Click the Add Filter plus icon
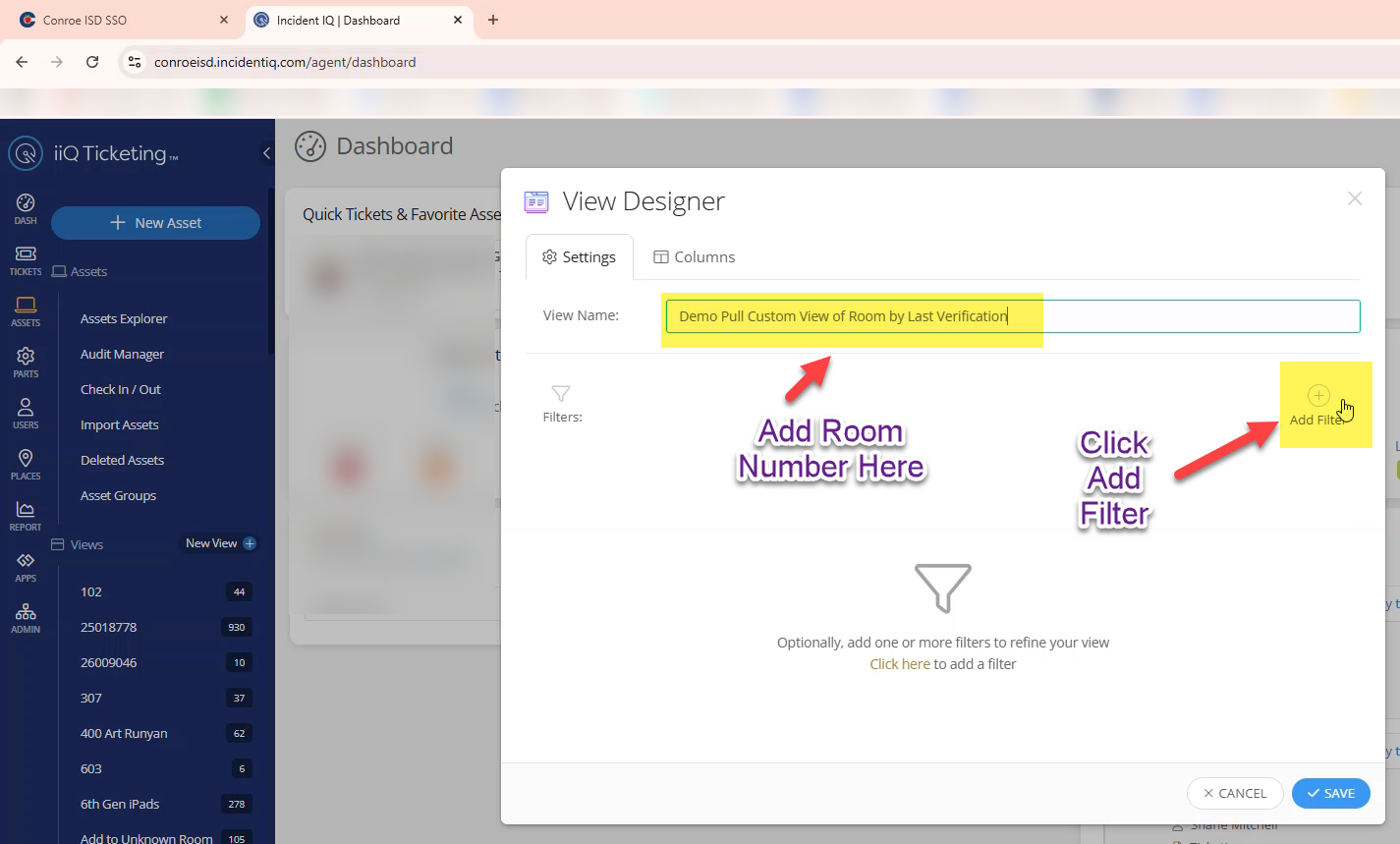 pyautogui.click(x=1317, y=395)
